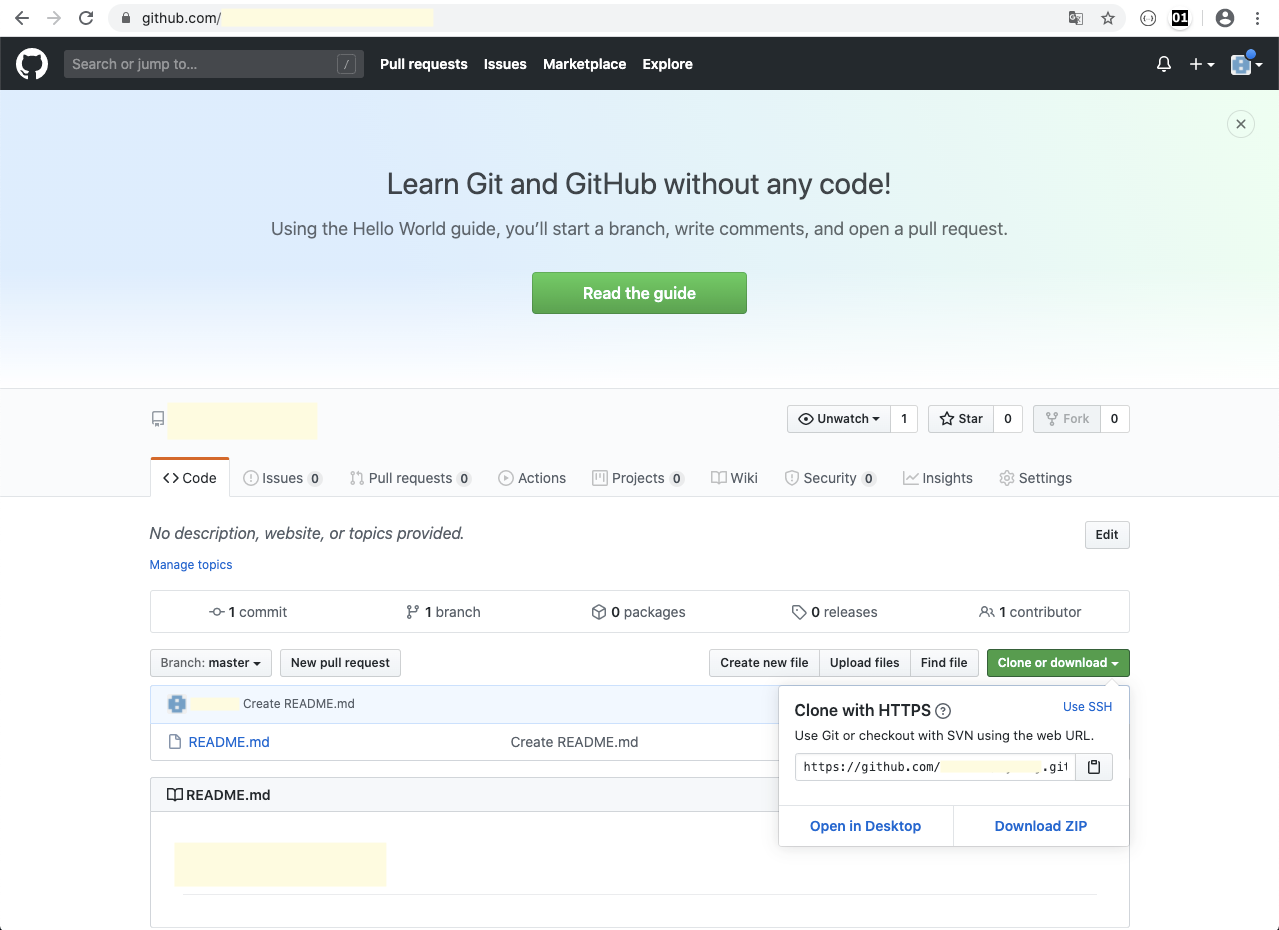This screenshot has width=1279, height=930.
Task: Focus the GitHub search box
Action: click(214, 64)
